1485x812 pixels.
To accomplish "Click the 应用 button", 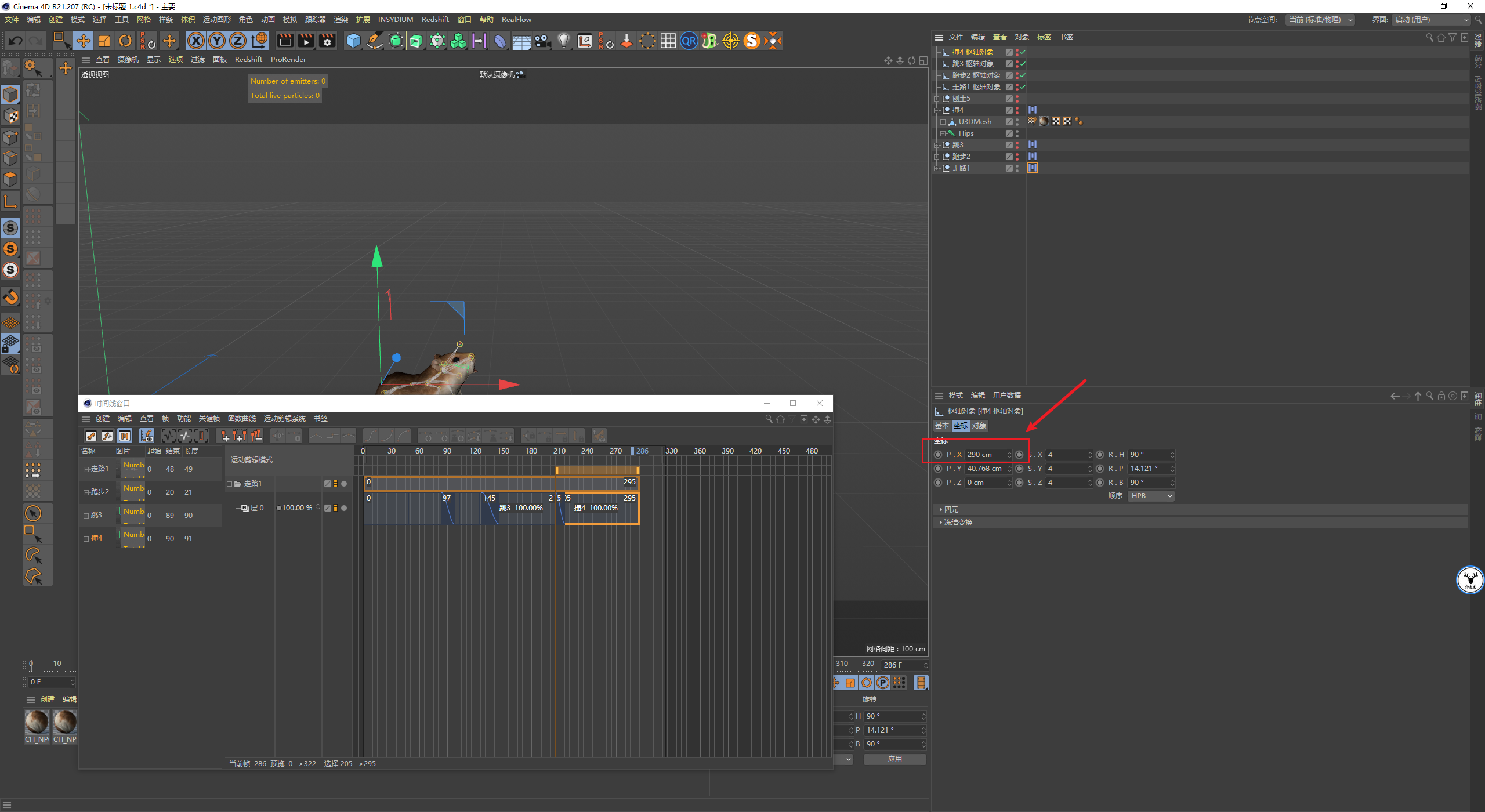I will pyautogui.click(x=894, y=759).
